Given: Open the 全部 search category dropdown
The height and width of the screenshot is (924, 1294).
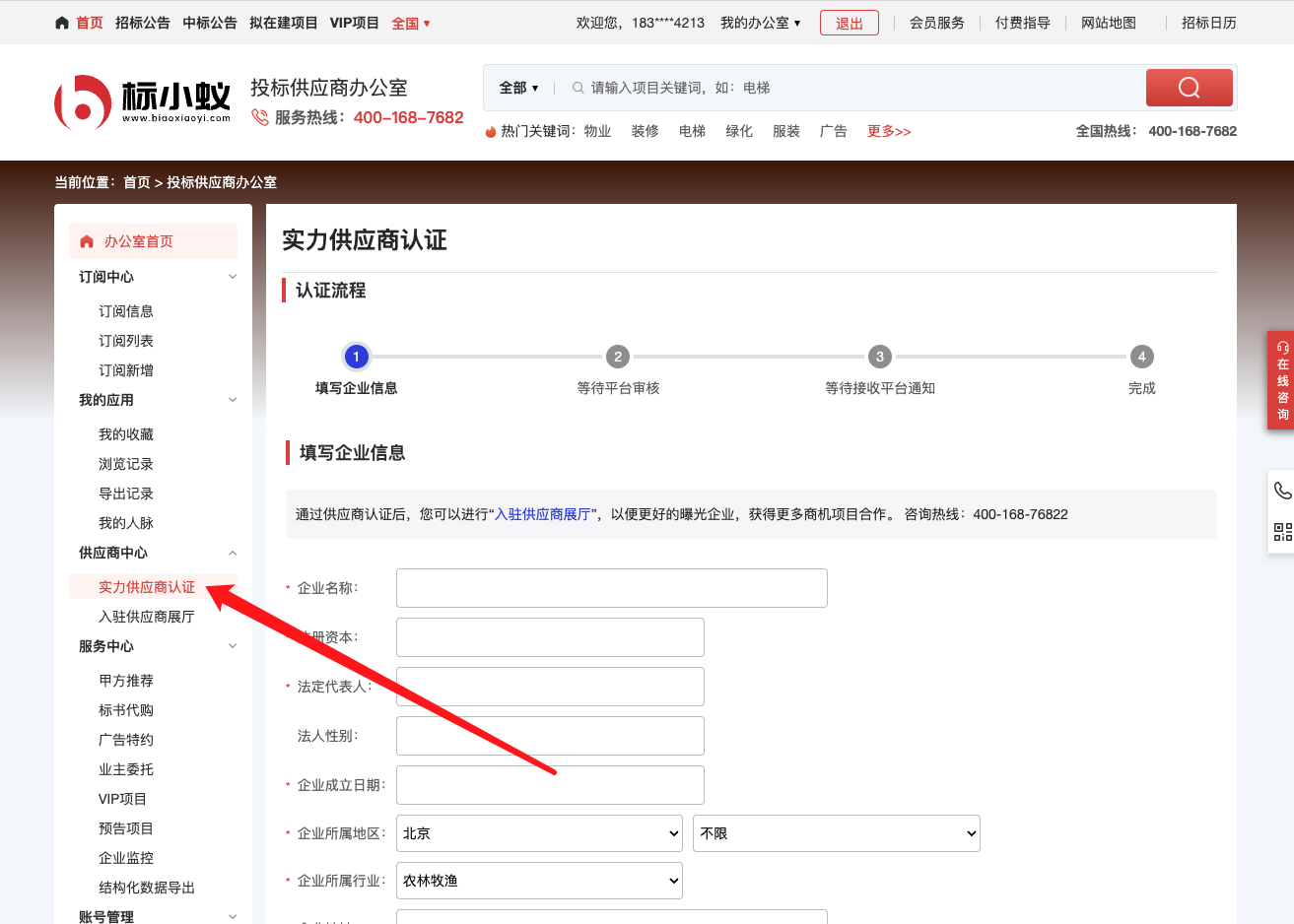Looking at the screenshot, I should 518,88.
